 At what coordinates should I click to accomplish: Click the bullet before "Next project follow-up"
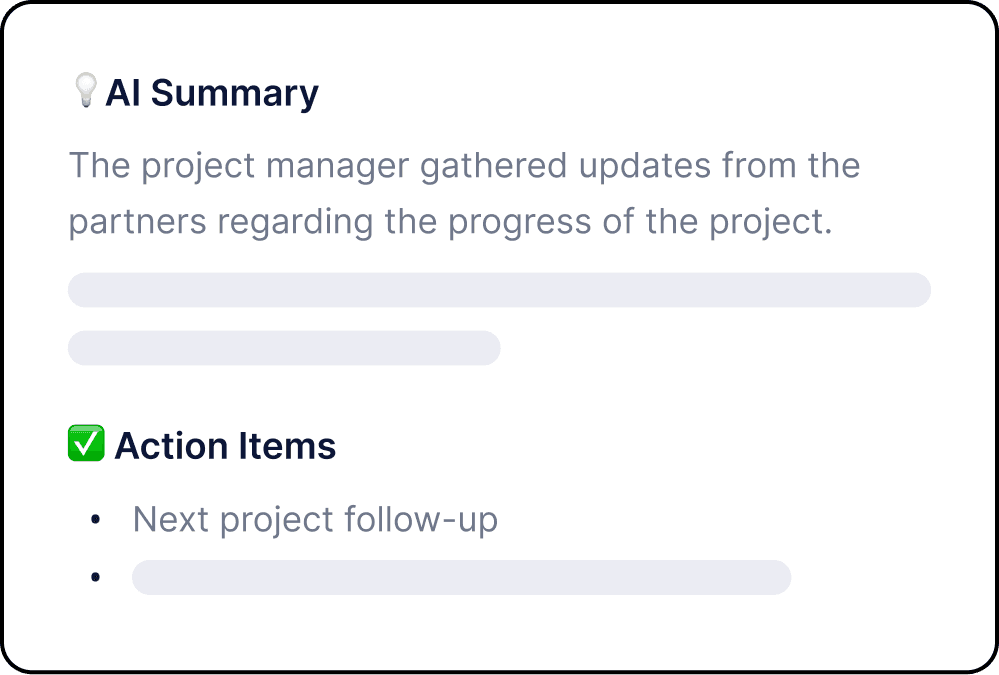click(x=95, y=521)
